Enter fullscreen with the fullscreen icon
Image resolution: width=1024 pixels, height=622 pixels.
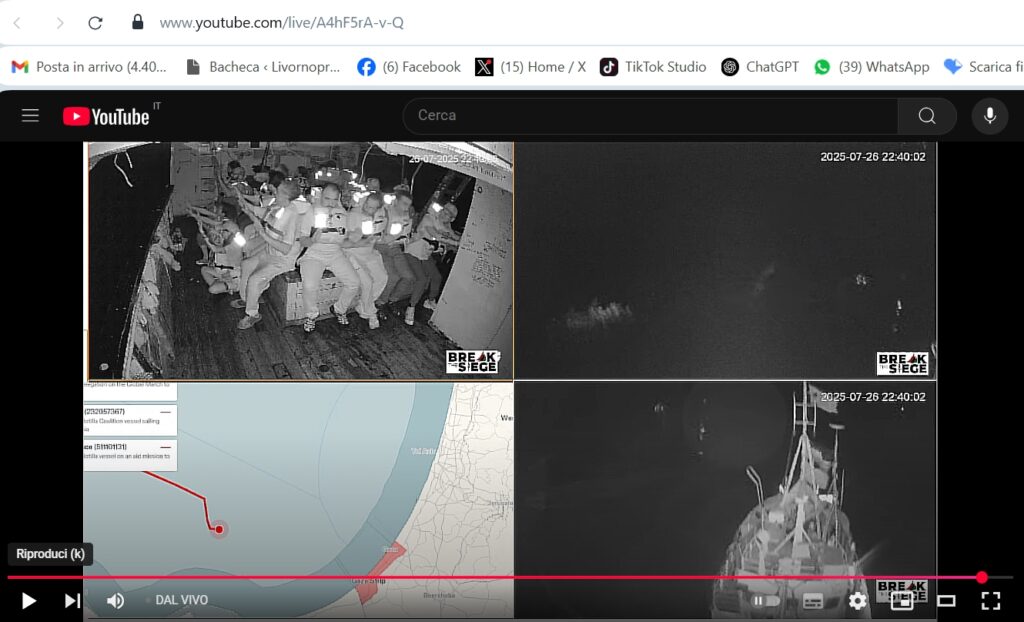tap(991, 601)
